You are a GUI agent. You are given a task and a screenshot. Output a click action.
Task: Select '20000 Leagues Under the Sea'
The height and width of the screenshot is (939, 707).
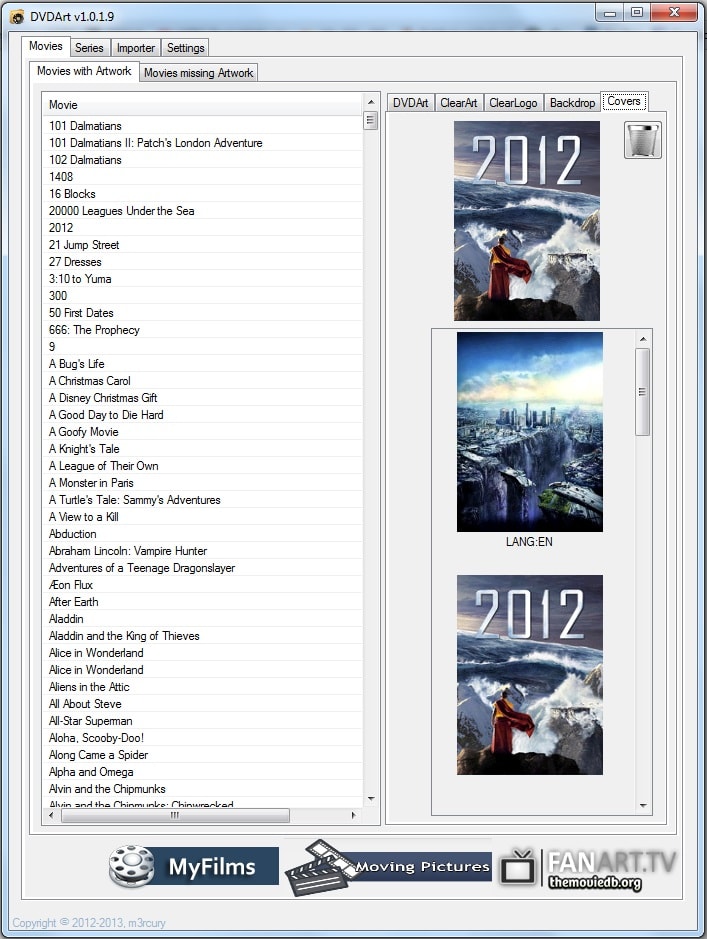202,211
